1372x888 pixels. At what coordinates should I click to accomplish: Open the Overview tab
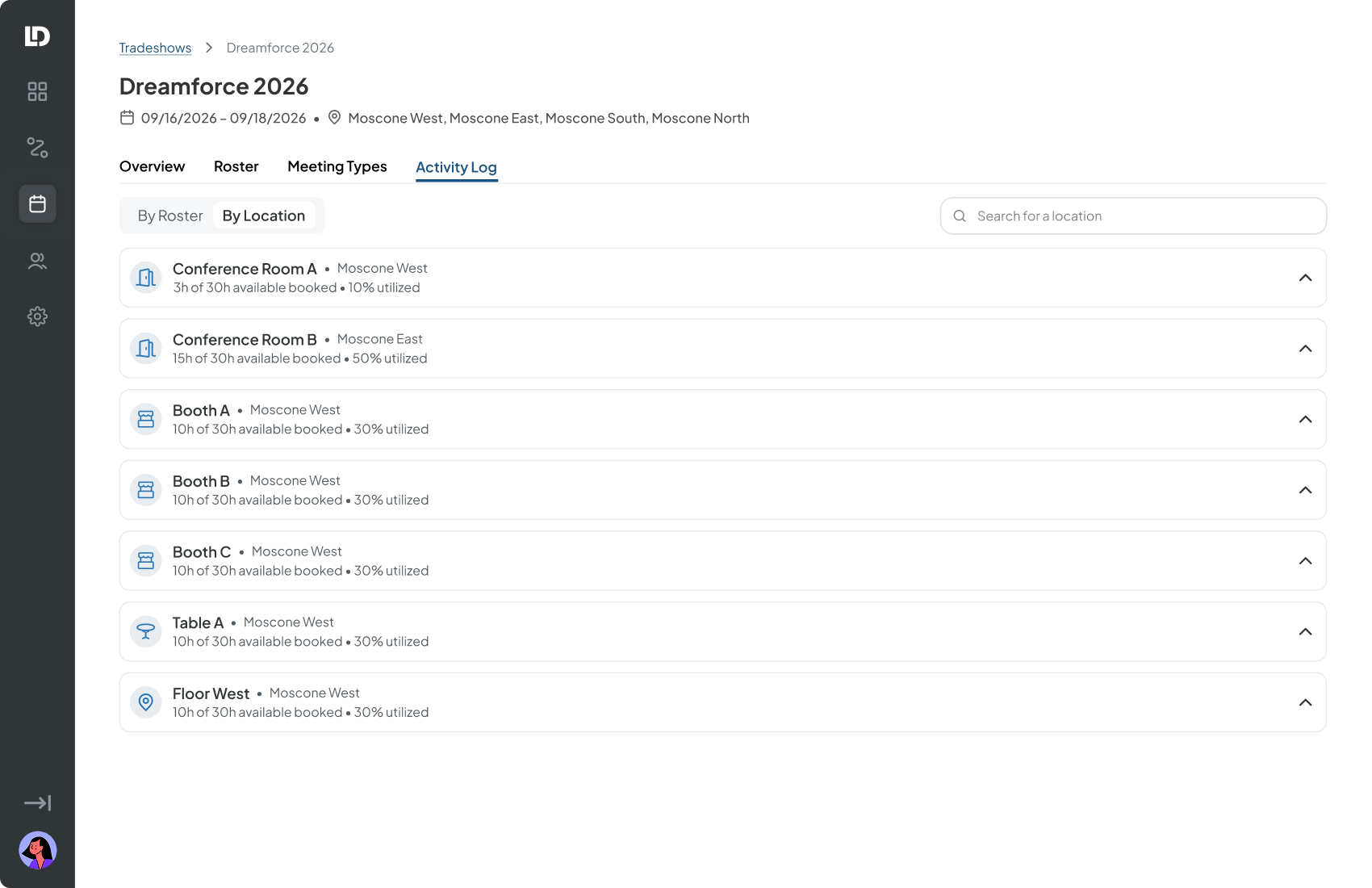pos(152,166)
